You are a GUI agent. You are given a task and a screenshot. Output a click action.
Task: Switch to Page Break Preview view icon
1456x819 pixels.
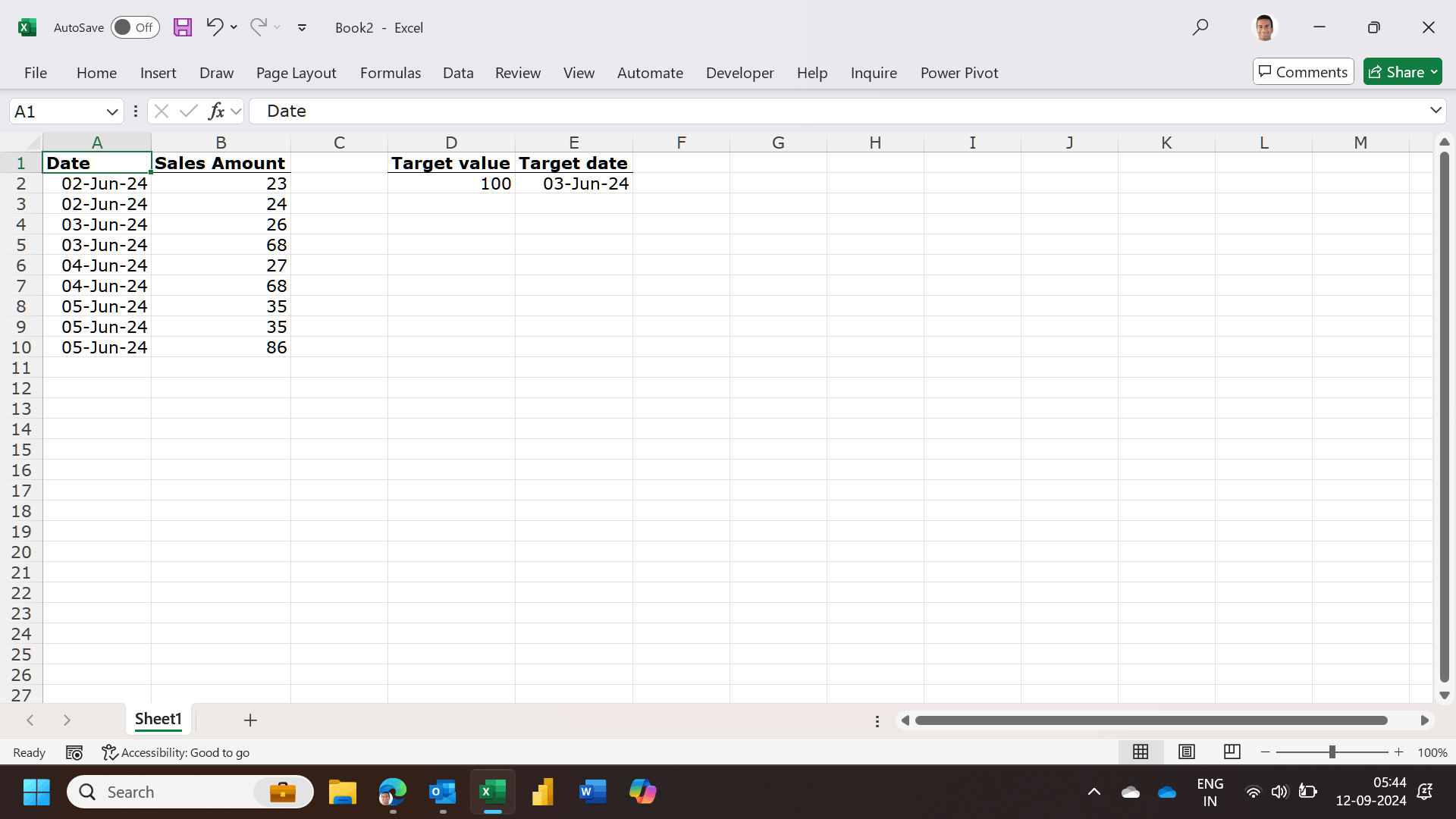point(1232,752)
